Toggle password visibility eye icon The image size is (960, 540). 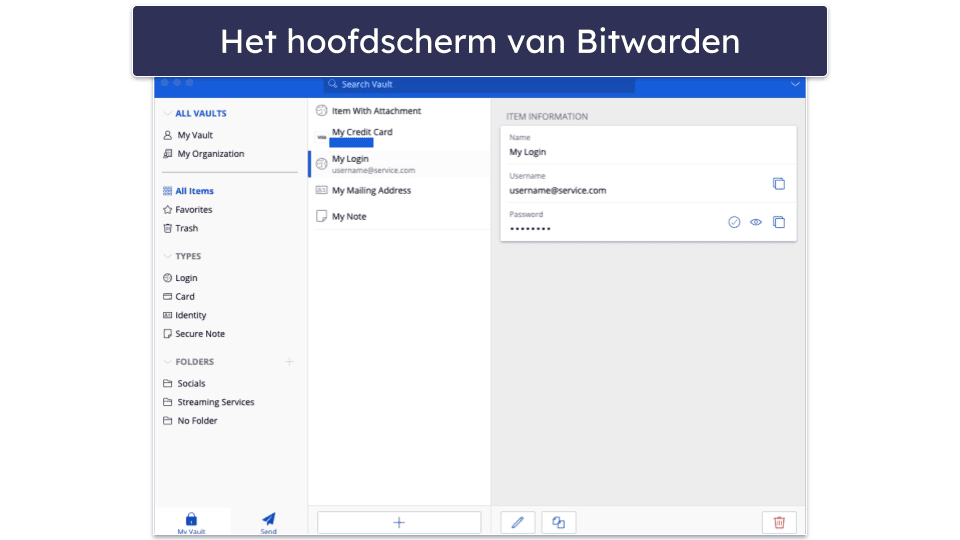click(756, 222)
